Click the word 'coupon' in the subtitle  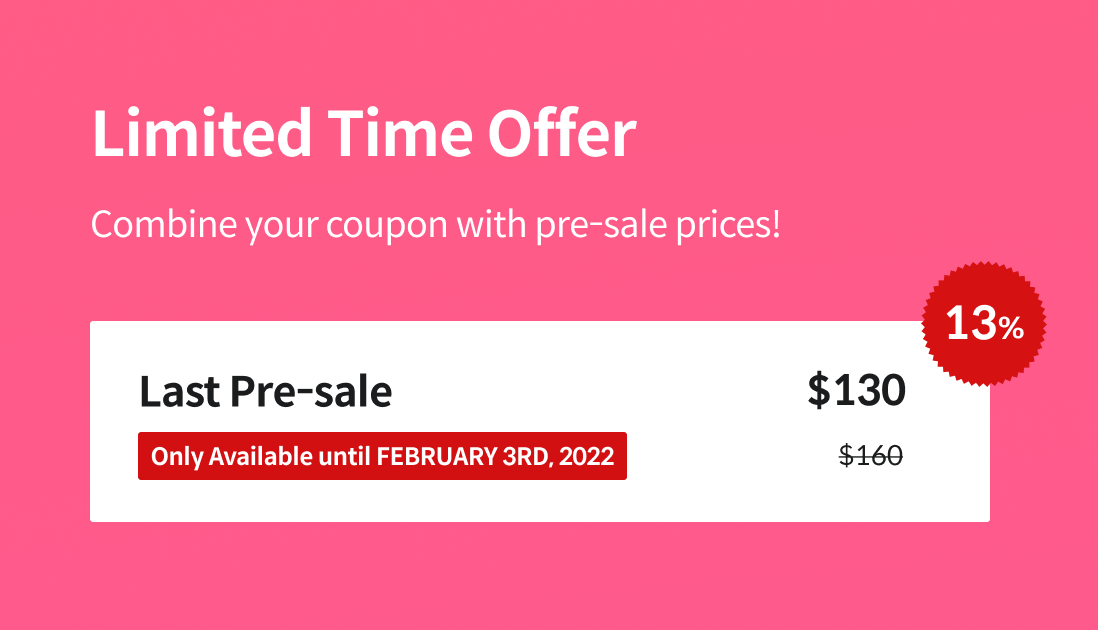[387, 227]
